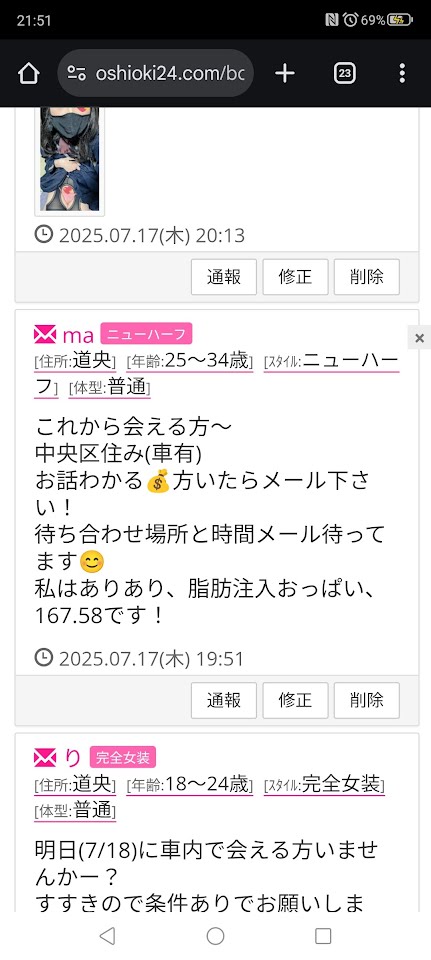Open the post's photo thumbnail
The image size is (431, 960).
click(70, 161)
